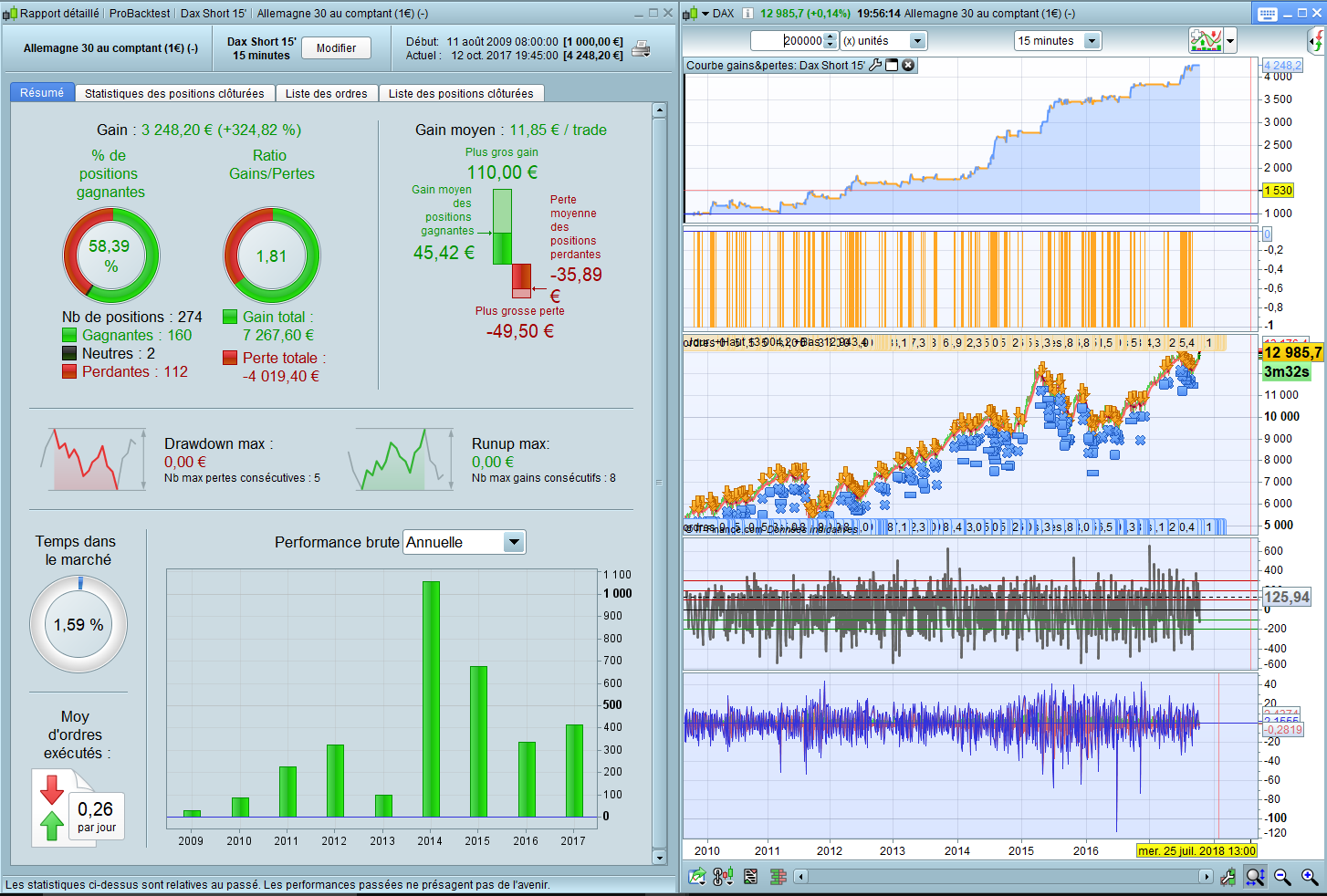
Task: Click the Dax Short 15' strategy name header
Action: (x=261, y=41)
